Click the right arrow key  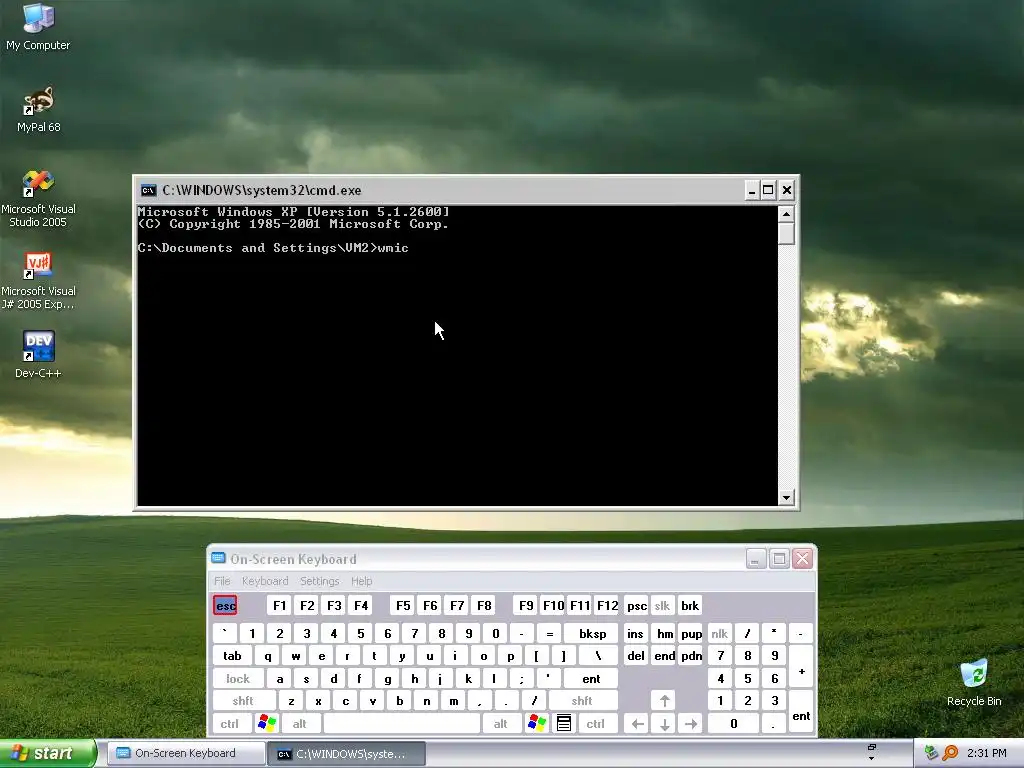point(691,724)
